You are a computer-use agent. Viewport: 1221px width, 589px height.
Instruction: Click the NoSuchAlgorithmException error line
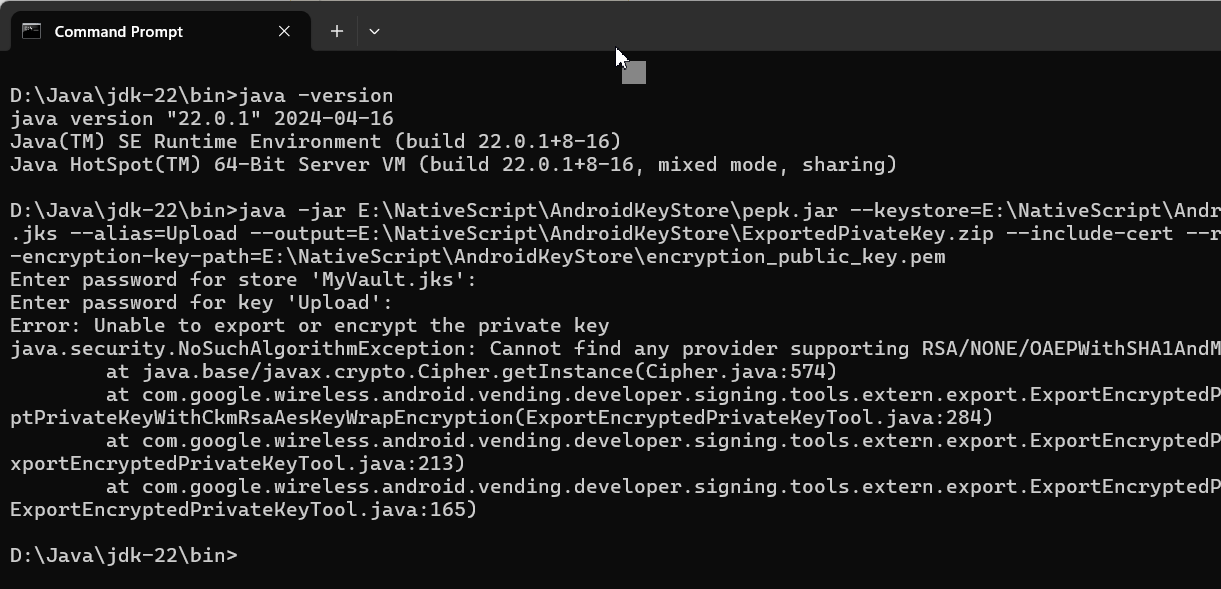(600, 349)
